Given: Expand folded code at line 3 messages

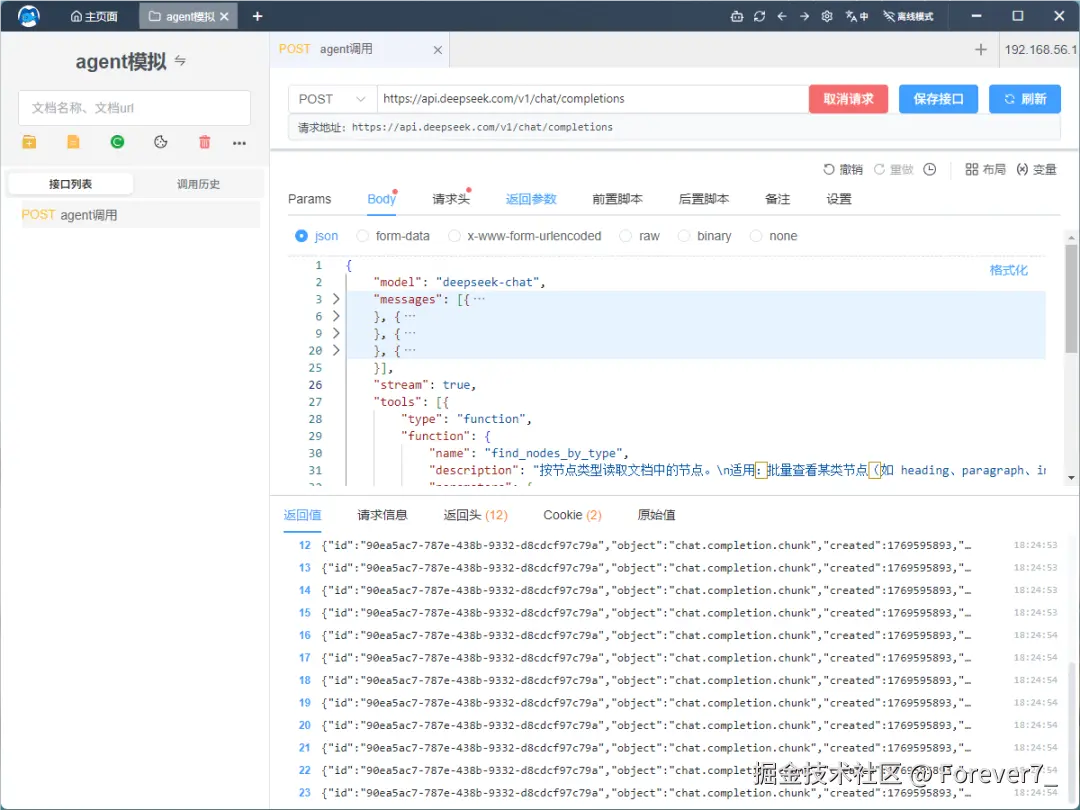Looking at the screenshot, I should click(336, 299).
